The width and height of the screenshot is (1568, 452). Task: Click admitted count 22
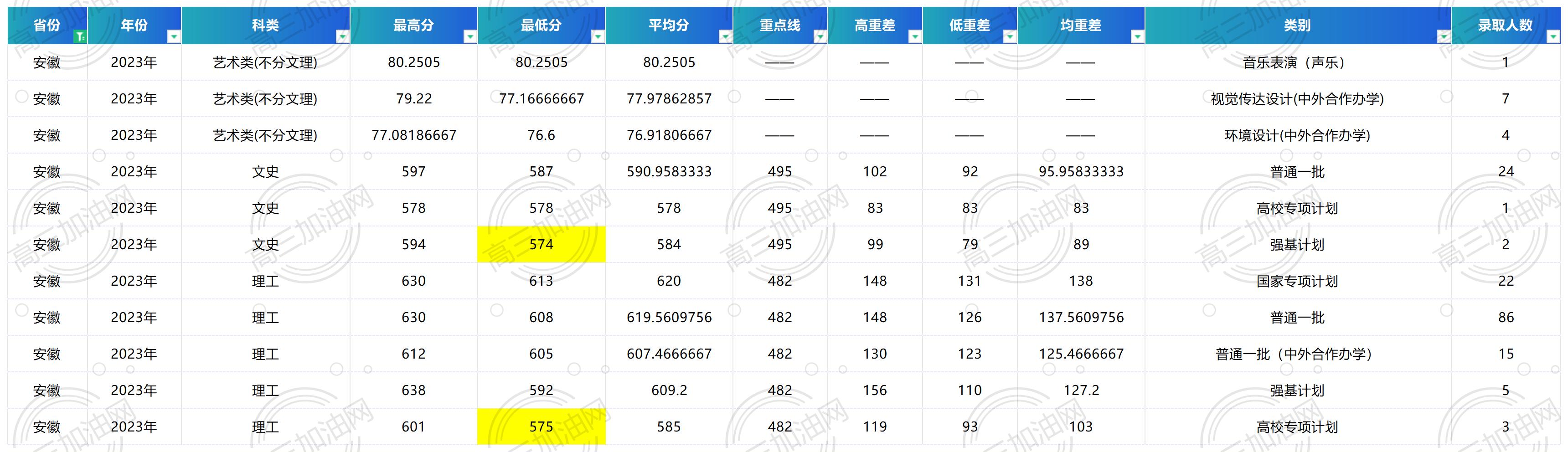tap(1506, 281)
